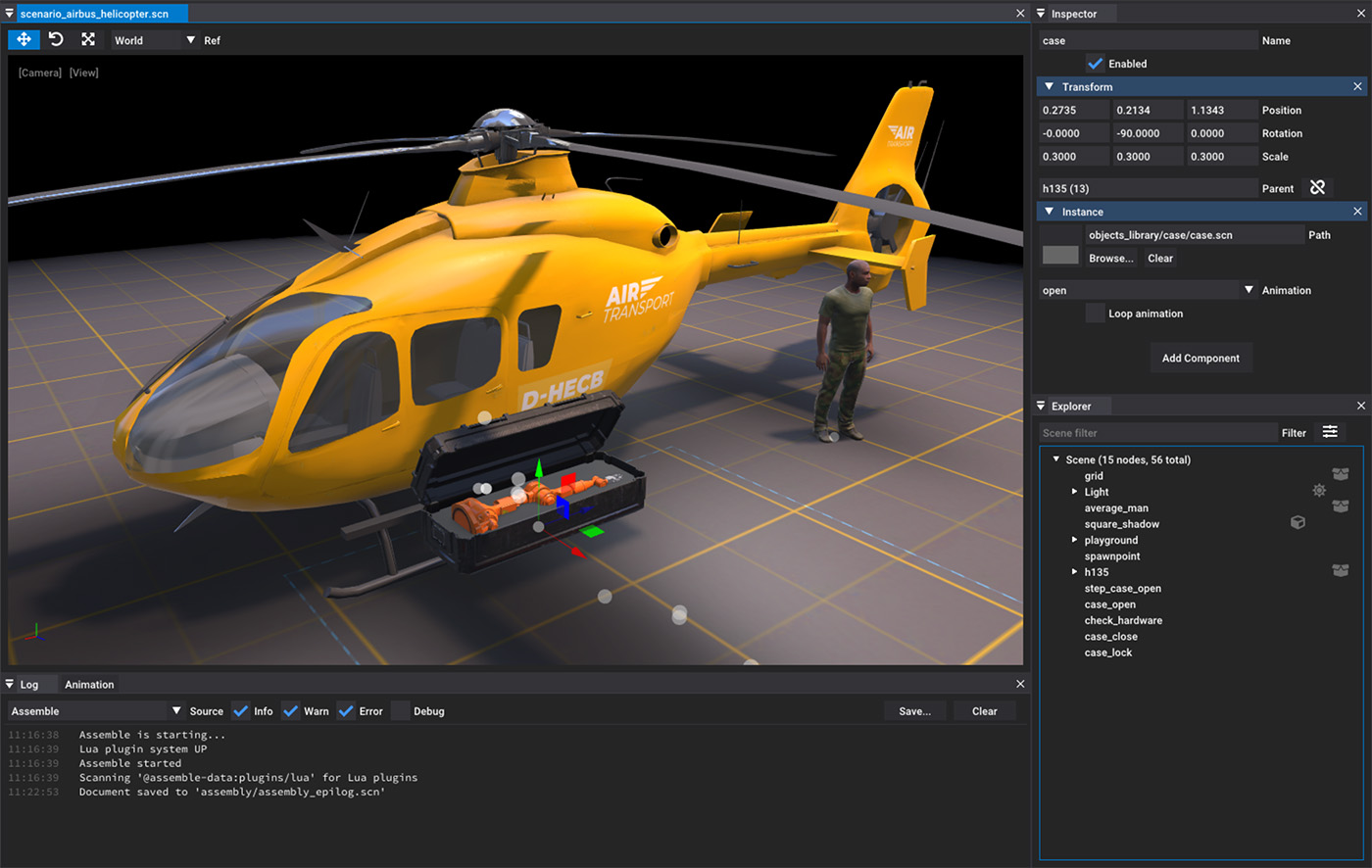Close the Inspector panel
1372x868 pixels.
click(1360, 14)
